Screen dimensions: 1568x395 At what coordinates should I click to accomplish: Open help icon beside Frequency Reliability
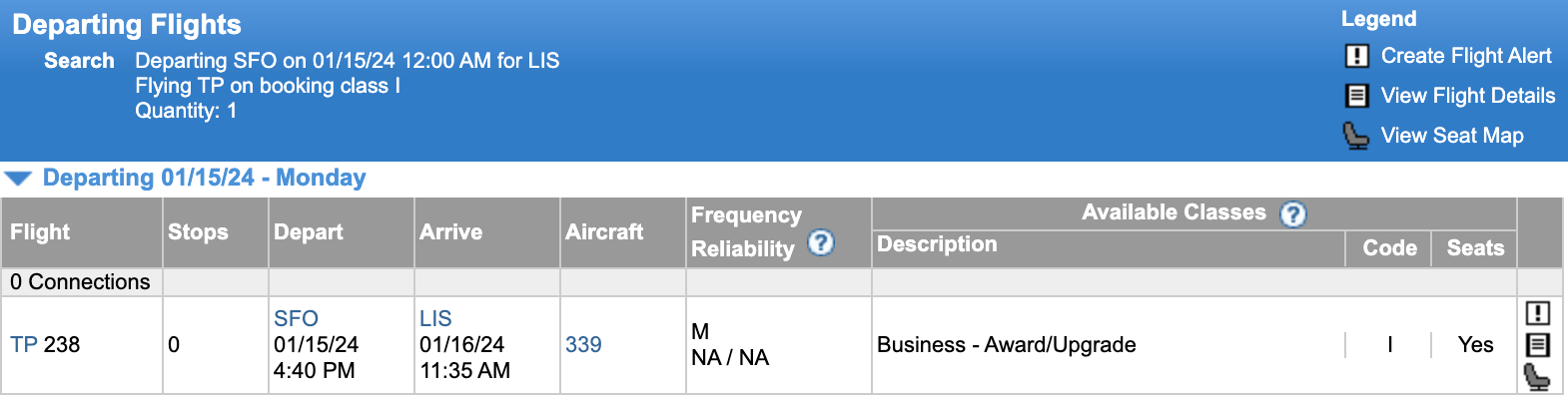coord(820,242)
